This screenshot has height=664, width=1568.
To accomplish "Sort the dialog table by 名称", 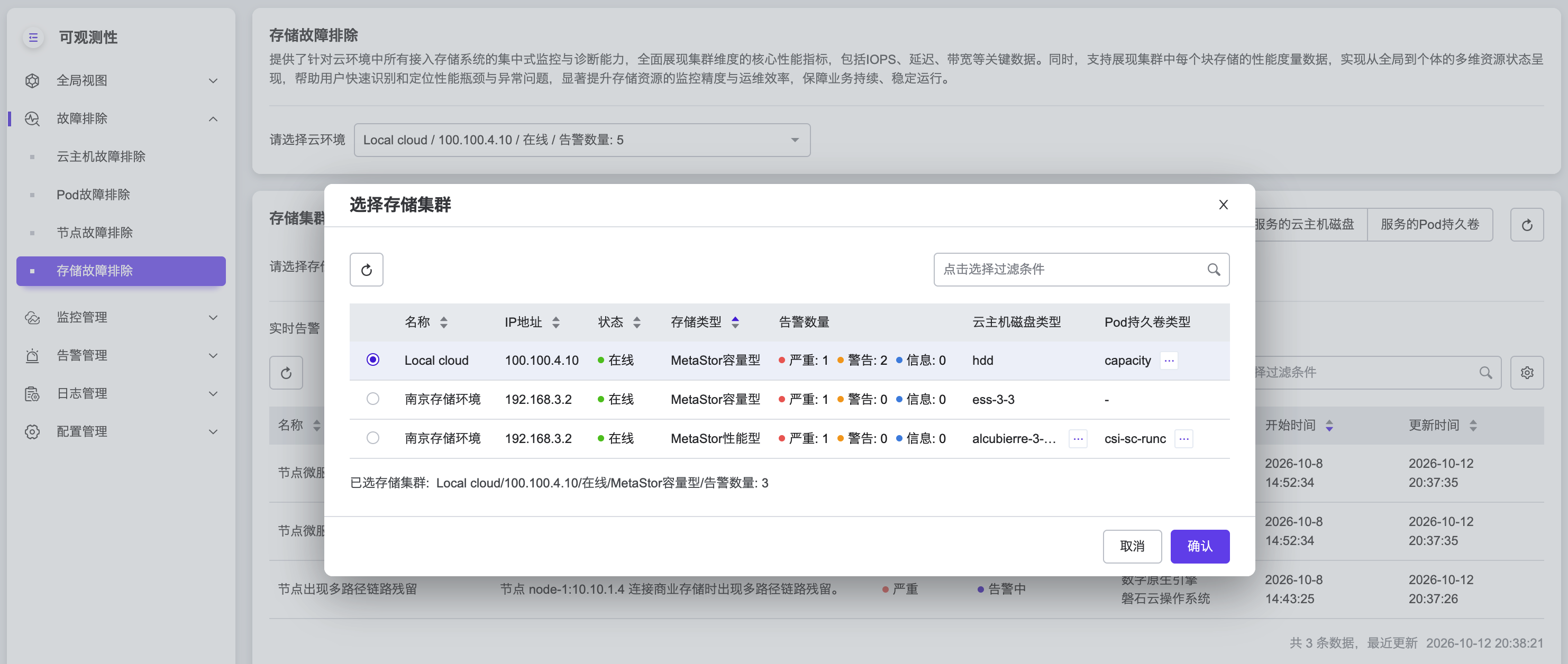I will 444,322.
